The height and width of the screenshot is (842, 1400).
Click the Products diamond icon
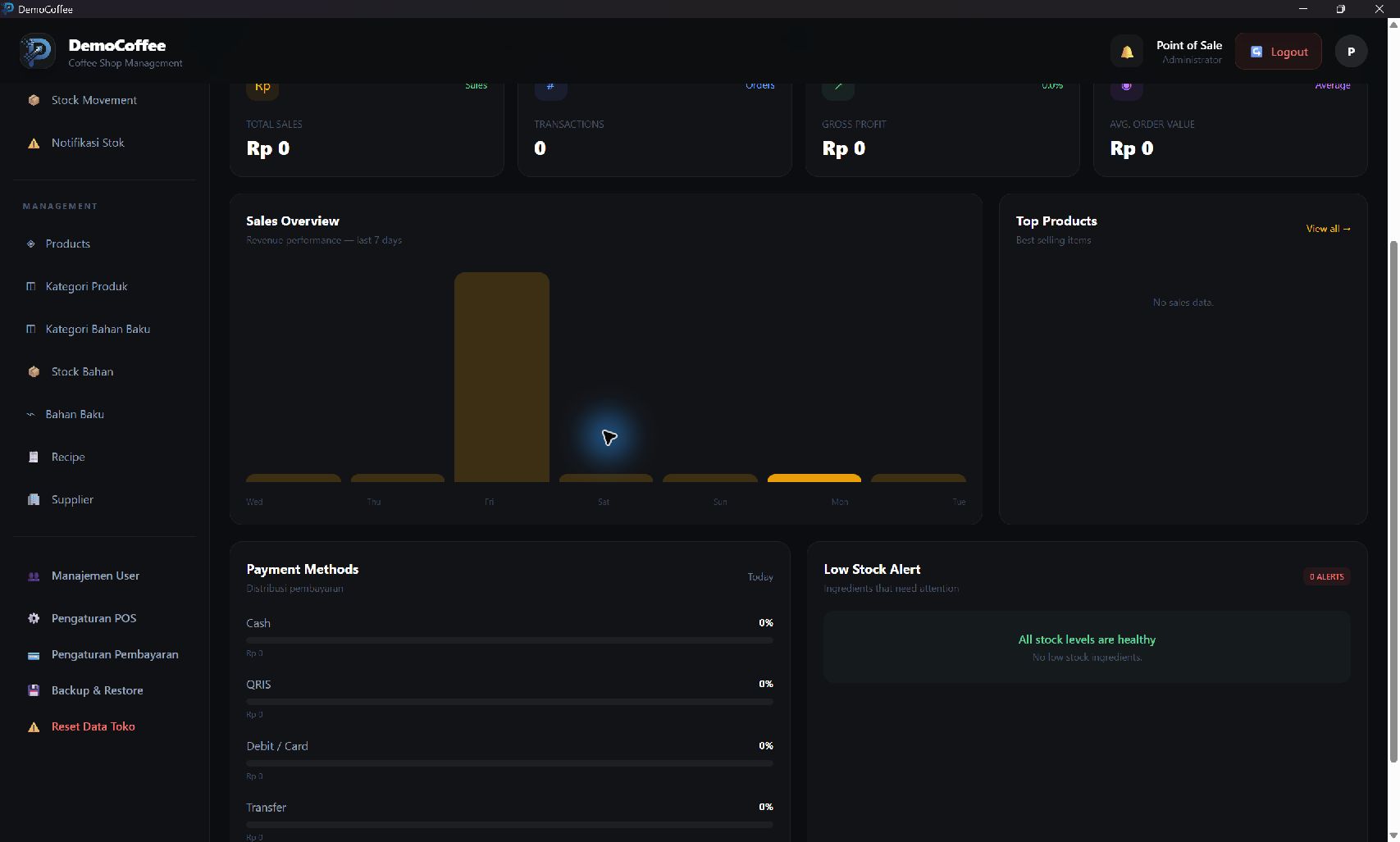31,243
